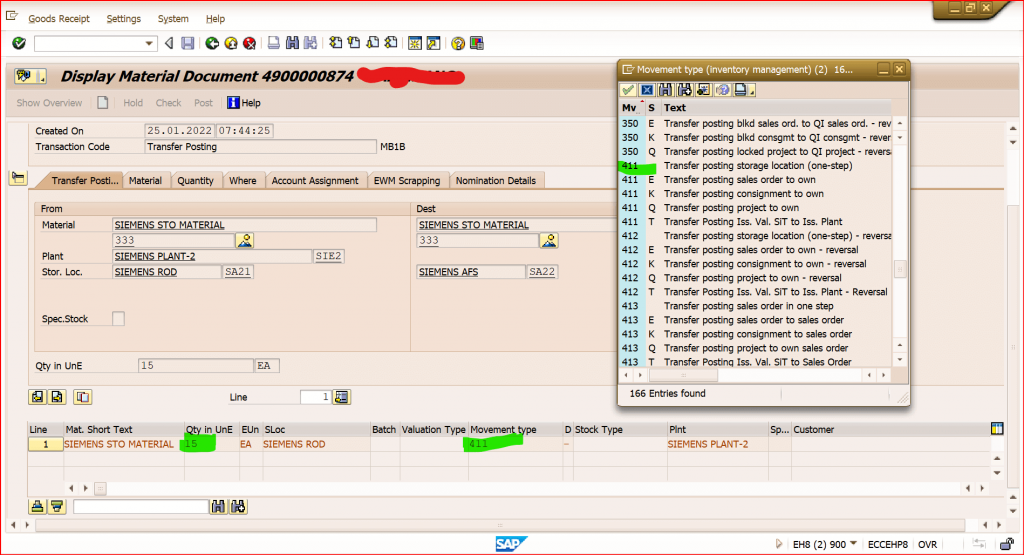Click the Find Next binoculars icon below item table
The height and width of the screenshot is (555, 1024).
pos(238,506)
